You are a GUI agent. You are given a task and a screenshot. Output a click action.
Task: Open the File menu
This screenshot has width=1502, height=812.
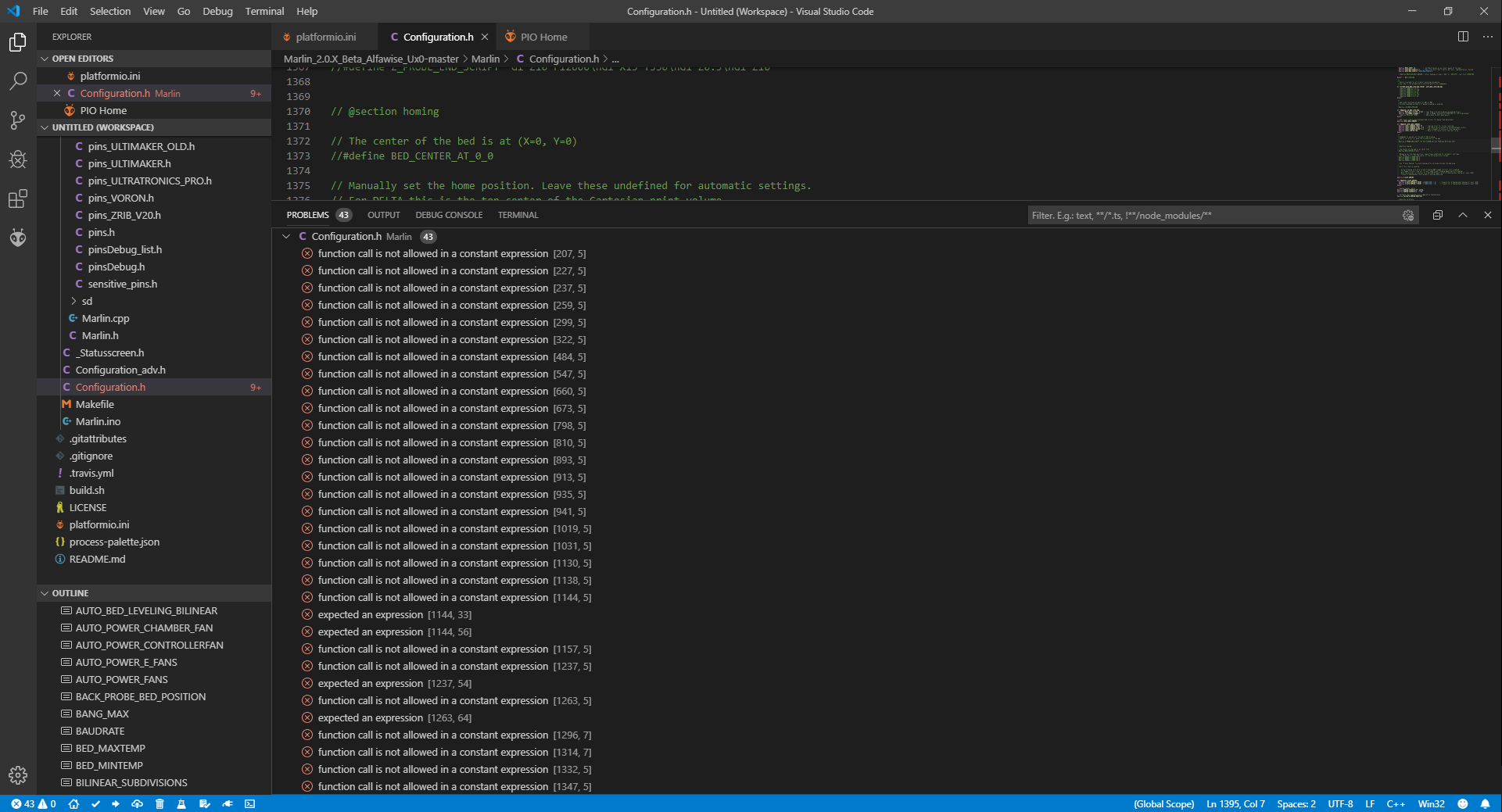(x=41, y=11)
